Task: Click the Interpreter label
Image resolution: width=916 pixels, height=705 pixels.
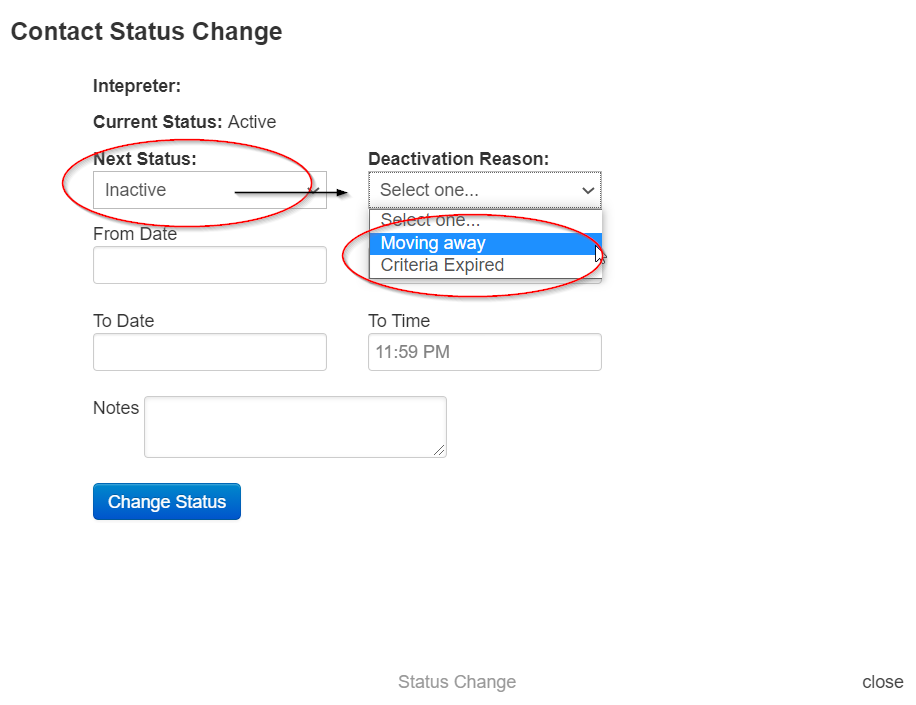Action: 136,86
